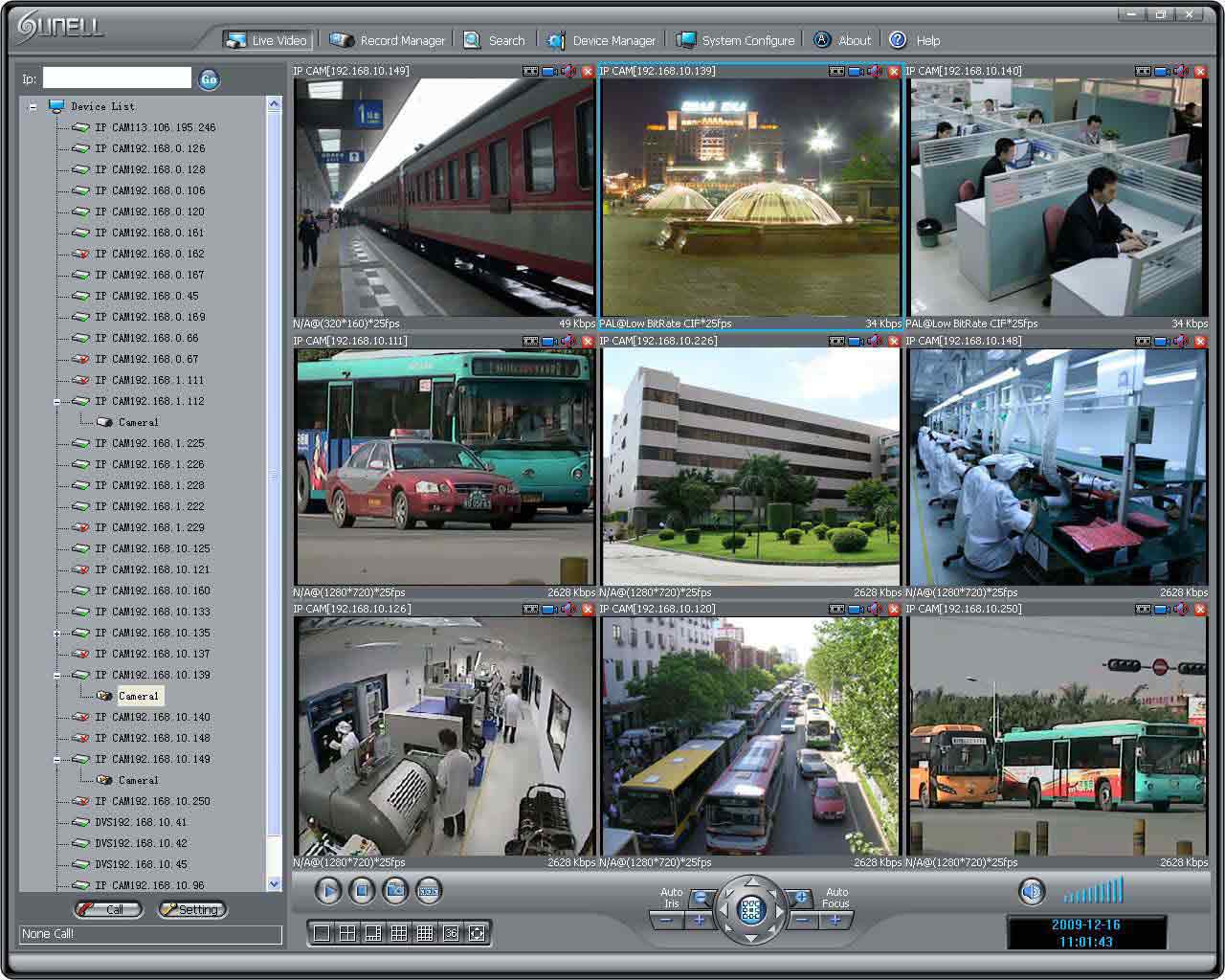Click the Call button
Viewport: 1225px width, 980px height.
click(108, 909)
